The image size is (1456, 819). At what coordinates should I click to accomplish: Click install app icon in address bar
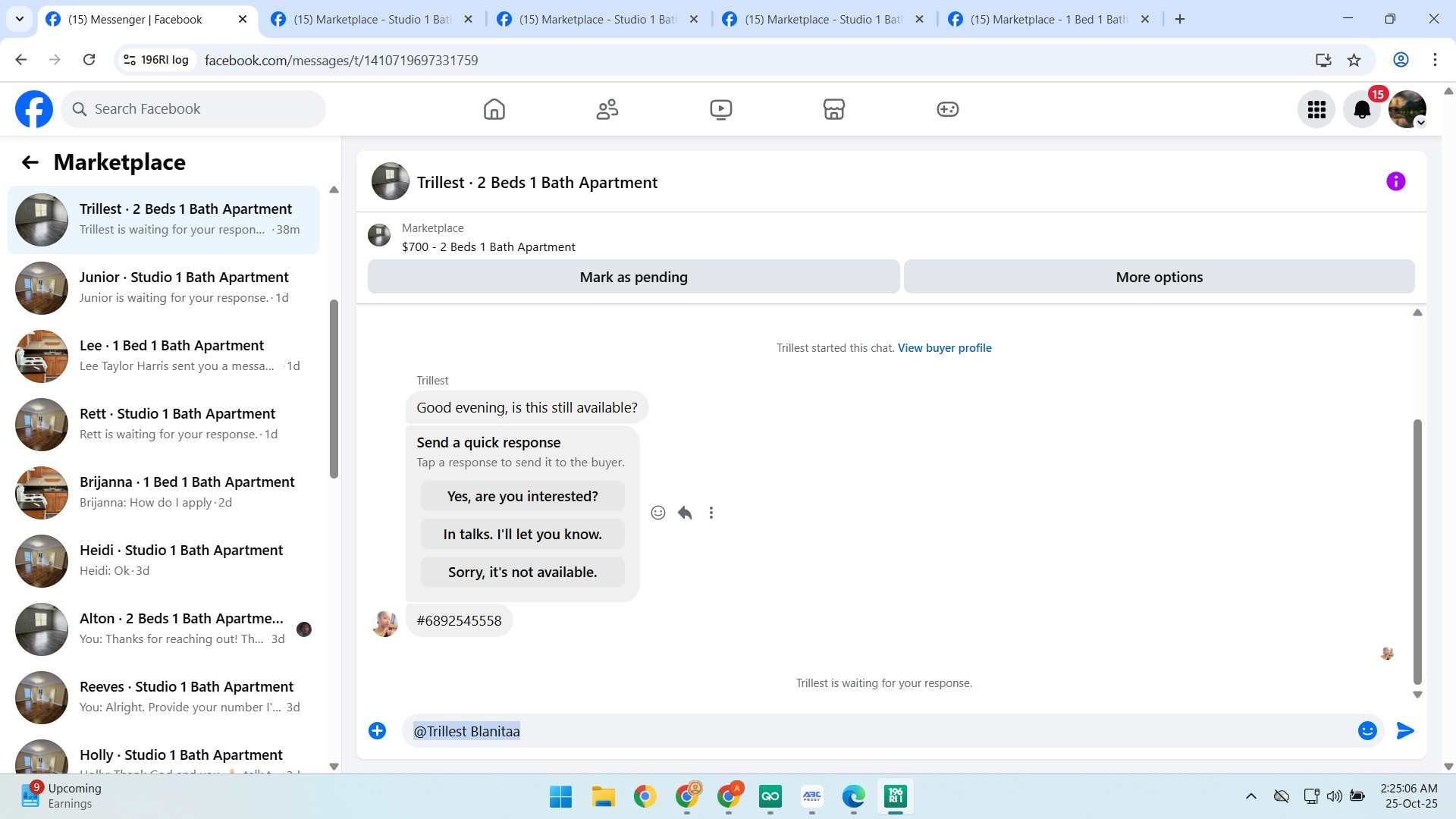(x=1323, y=60)
